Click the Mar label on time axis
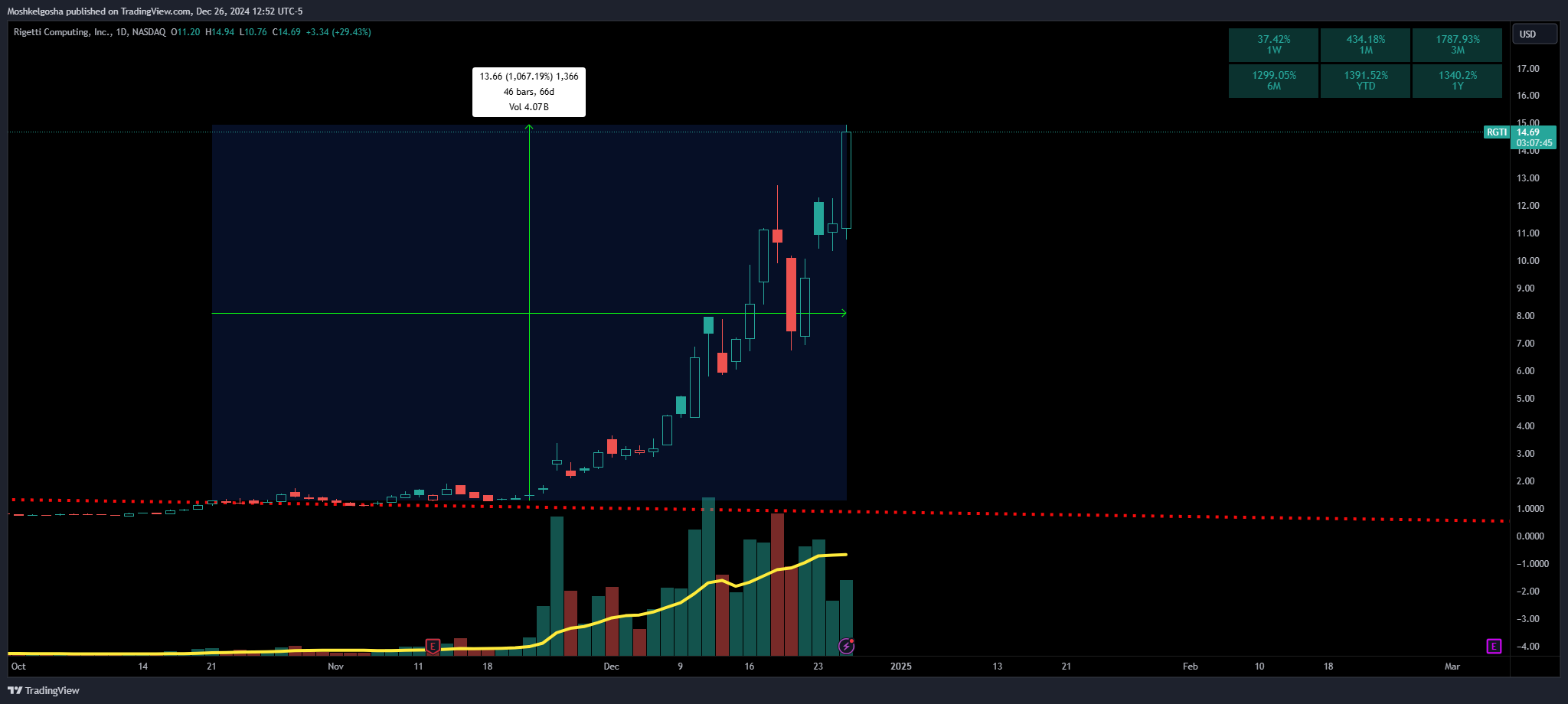Viewport: 1568px width, 704px height. coord(1452,667)
